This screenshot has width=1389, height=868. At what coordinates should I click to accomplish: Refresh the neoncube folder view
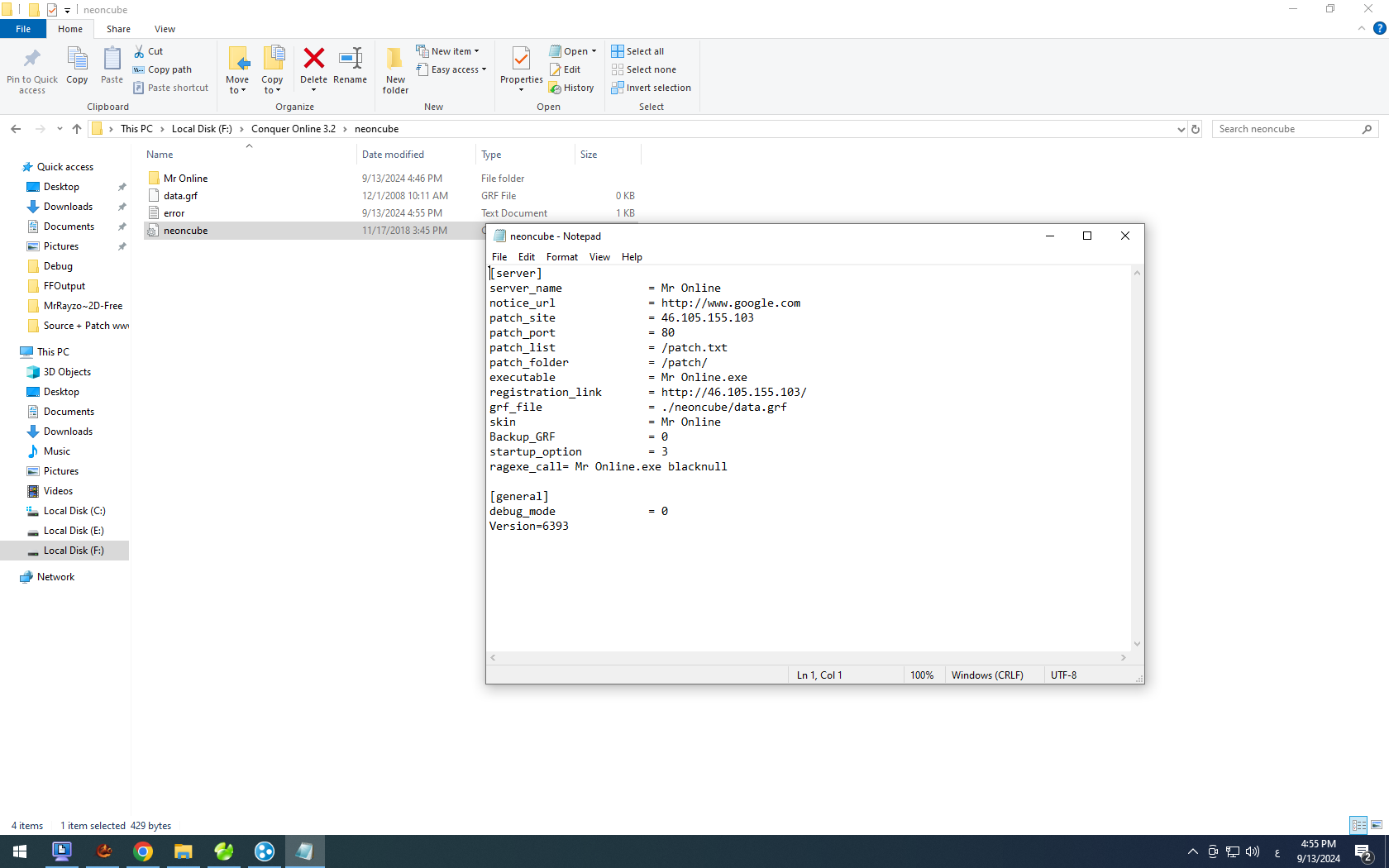click(x=1196, y=129)
